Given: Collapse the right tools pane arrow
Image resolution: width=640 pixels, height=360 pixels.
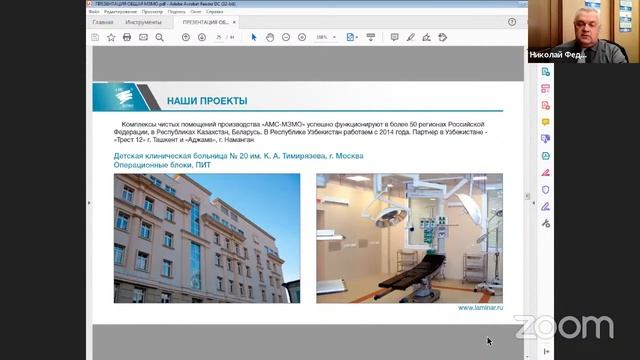Looking at the screenshot, I should pos(547,351).
